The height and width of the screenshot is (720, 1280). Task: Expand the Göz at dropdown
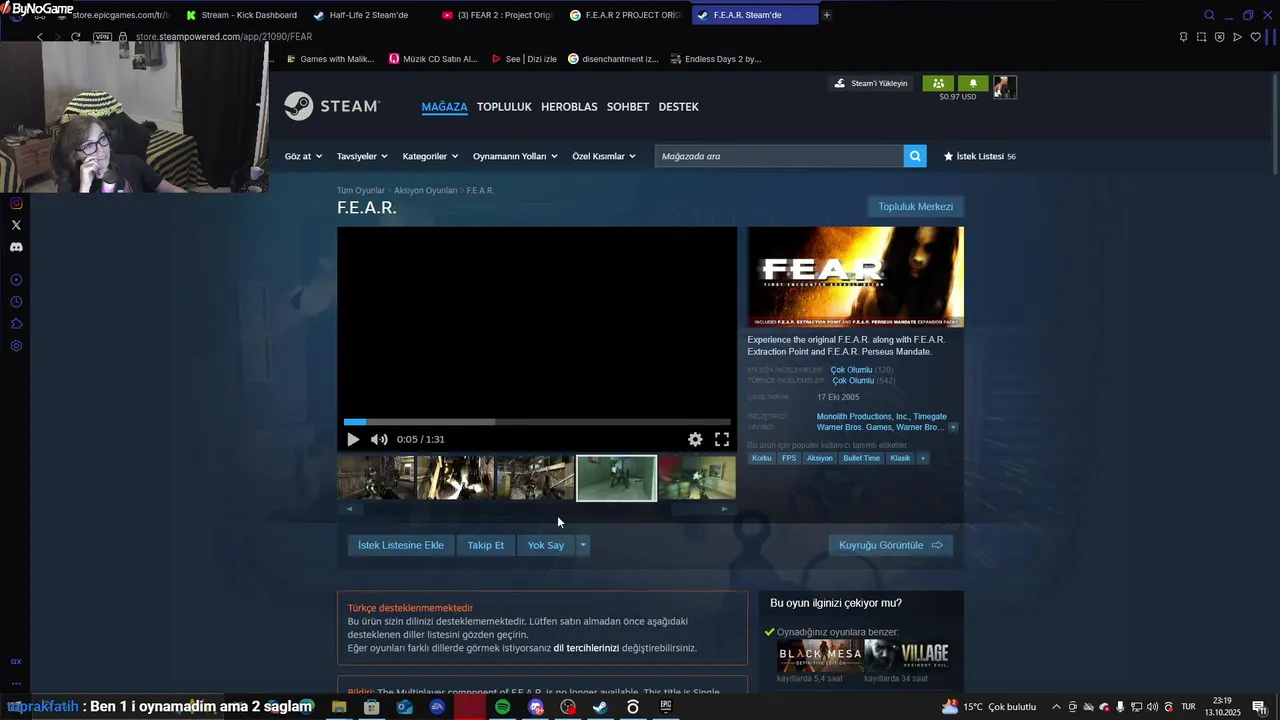(x=303, y=156)
